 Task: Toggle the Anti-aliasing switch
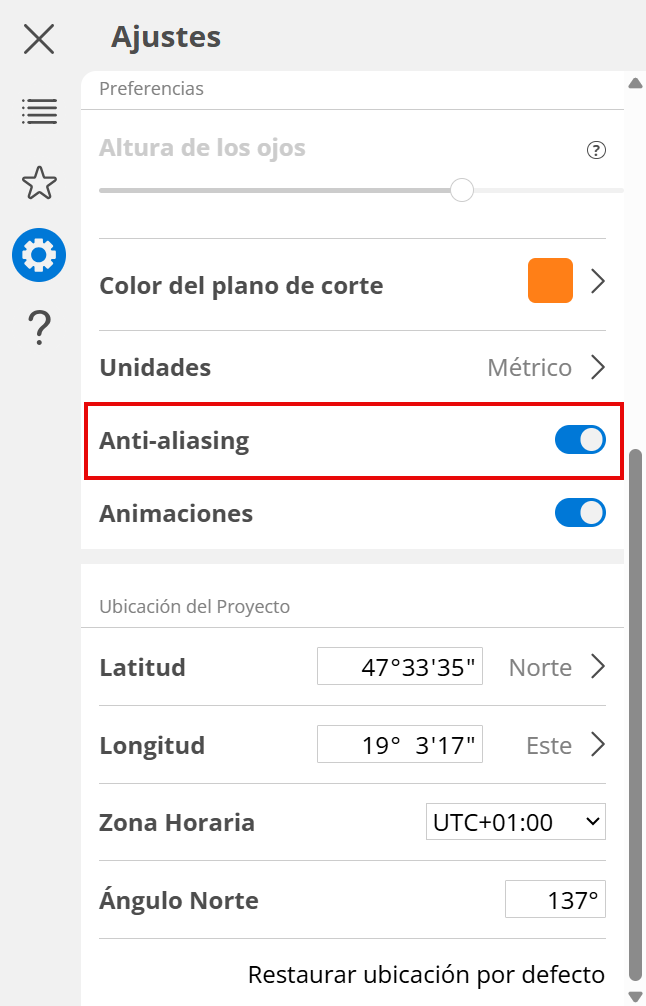click(580, 440)
